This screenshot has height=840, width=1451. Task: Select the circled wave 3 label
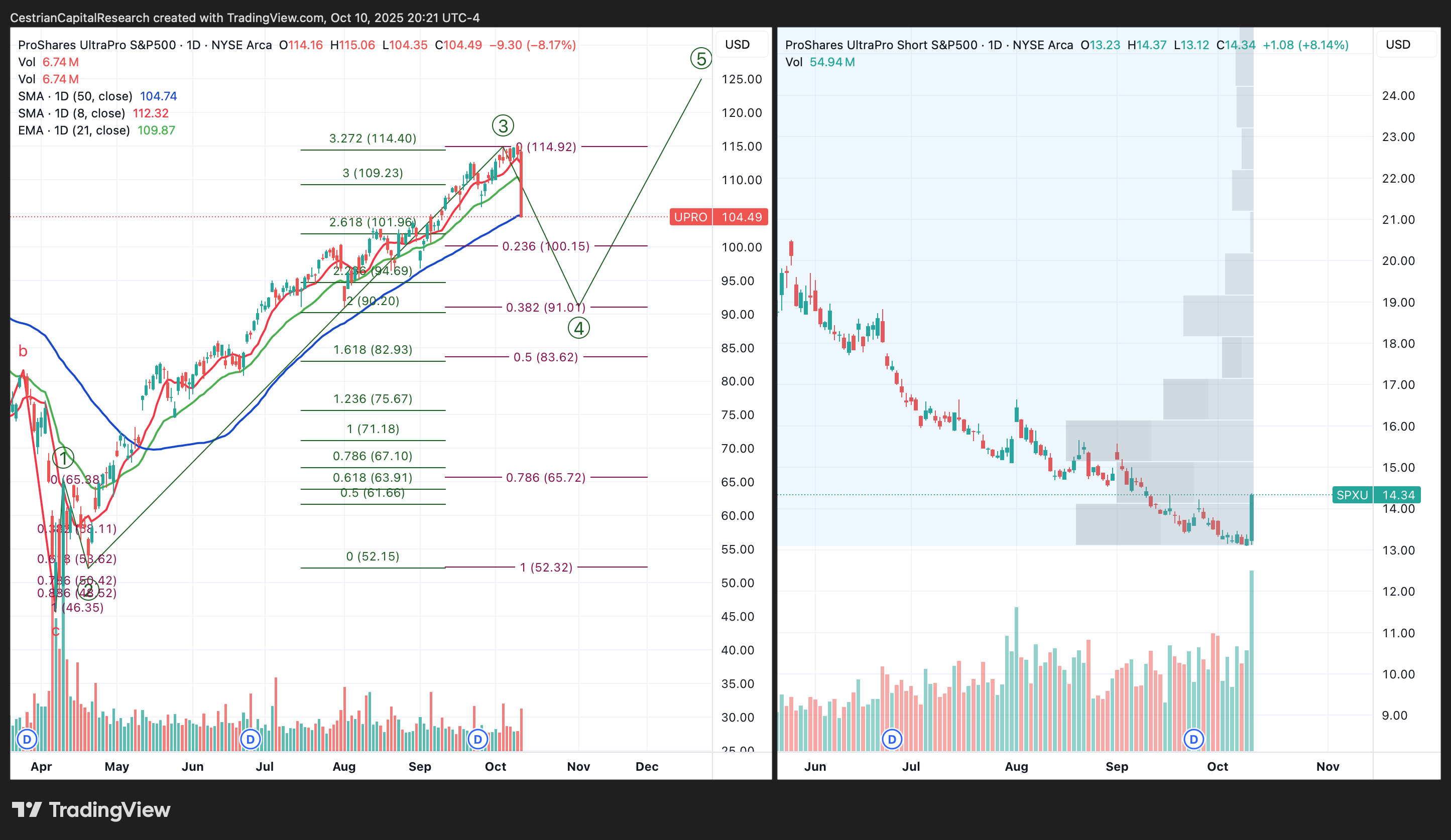(x=503, y=125)
